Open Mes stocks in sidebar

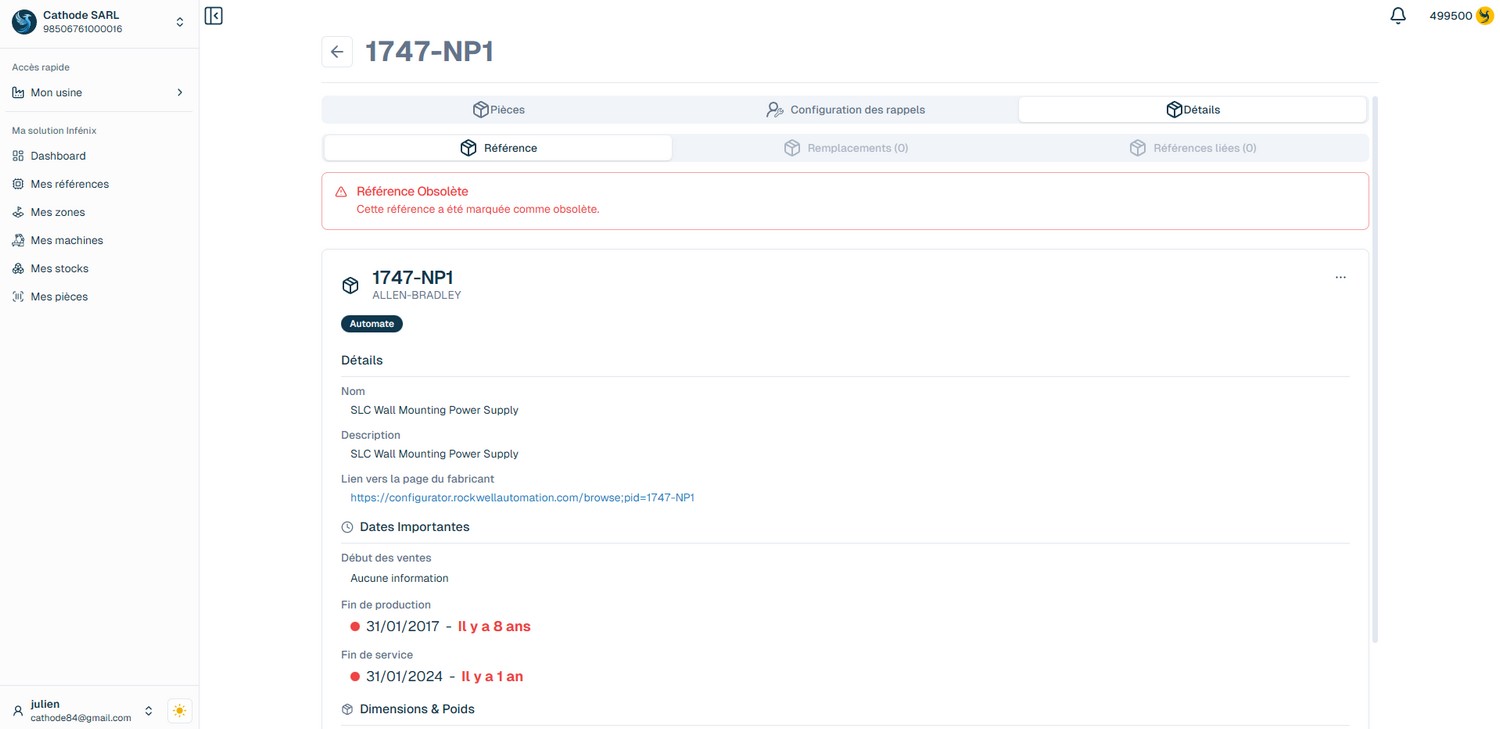pyautogui.click(x=59, y=268)
